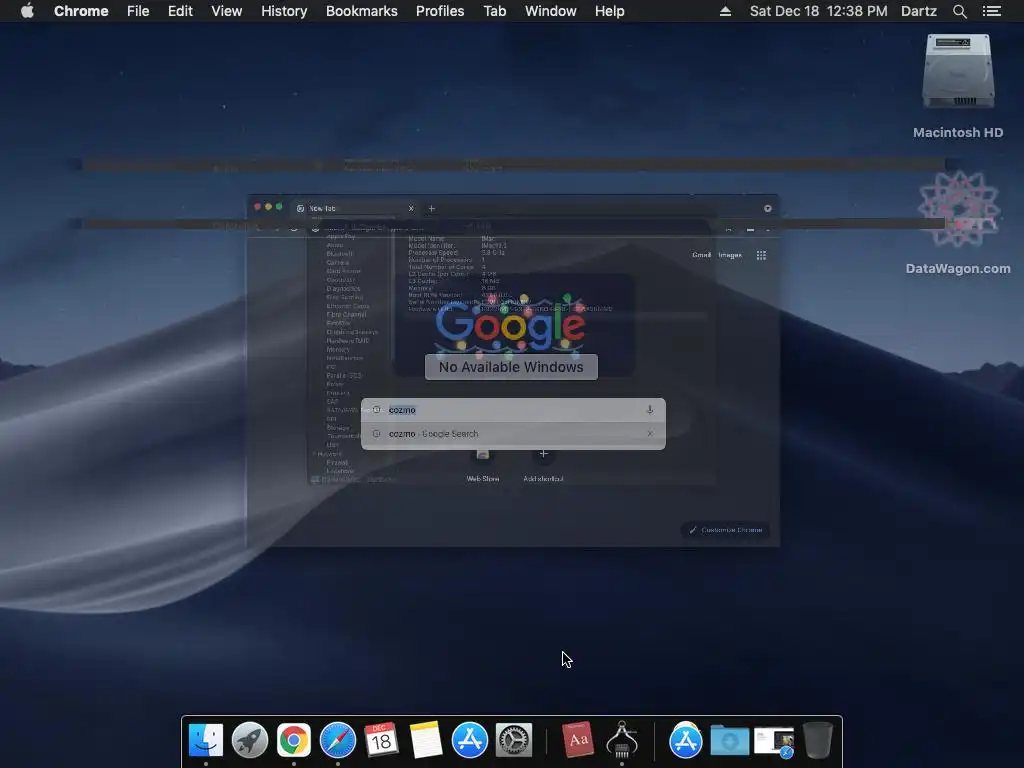Open Notification Center list icon
Viewport: 1024px width, 768px height.
992,11
